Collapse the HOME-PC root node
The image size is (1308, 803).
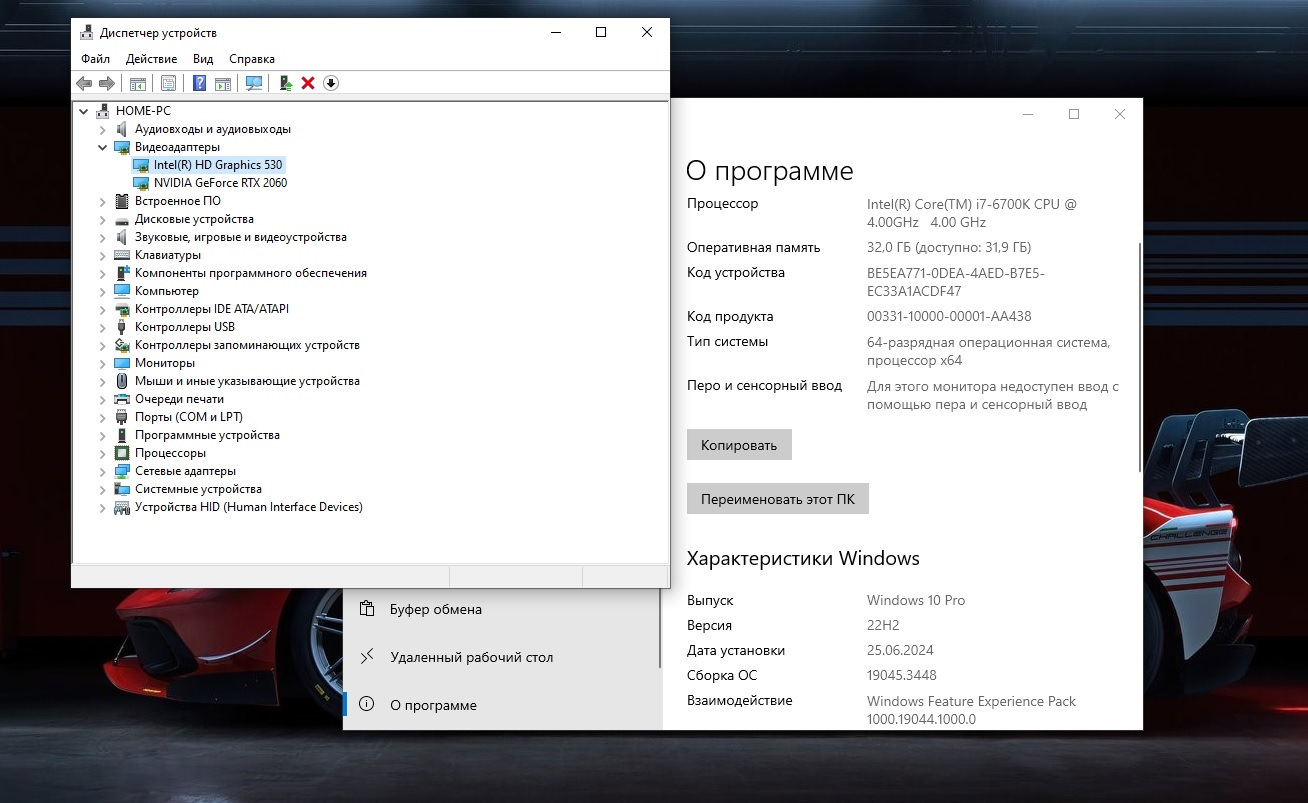(x=84, y=111)
